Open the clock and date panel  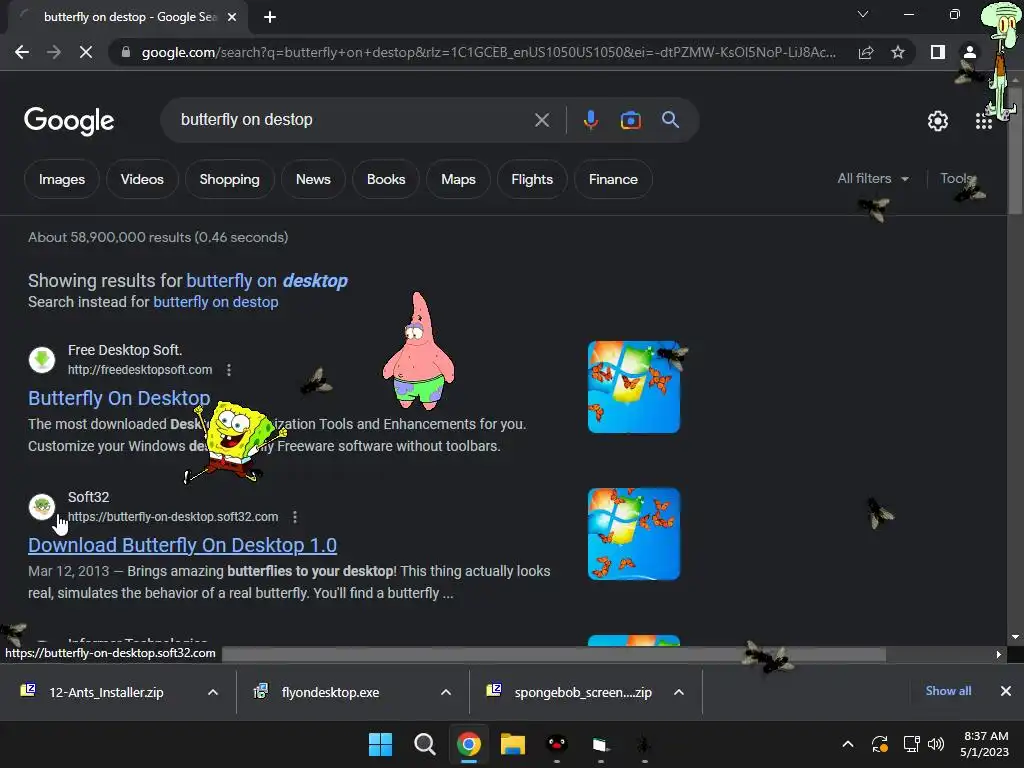pyautogui.click(x=985, y=744)
